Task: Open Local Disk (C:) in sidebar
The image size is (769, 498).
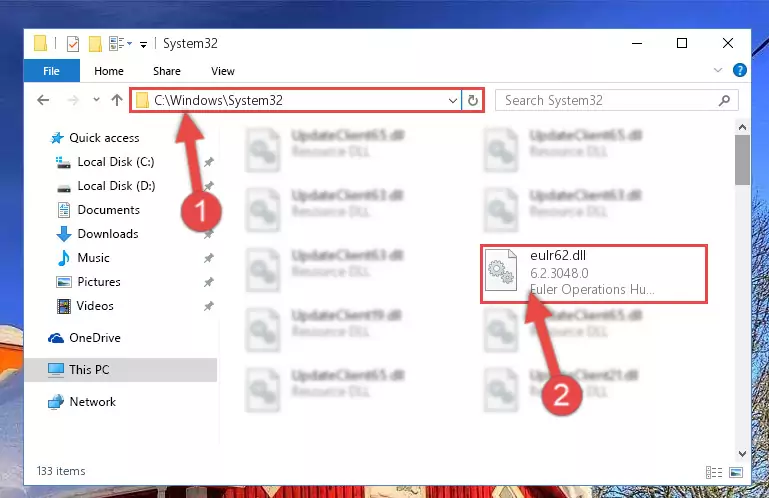Action: click(105, 162)
